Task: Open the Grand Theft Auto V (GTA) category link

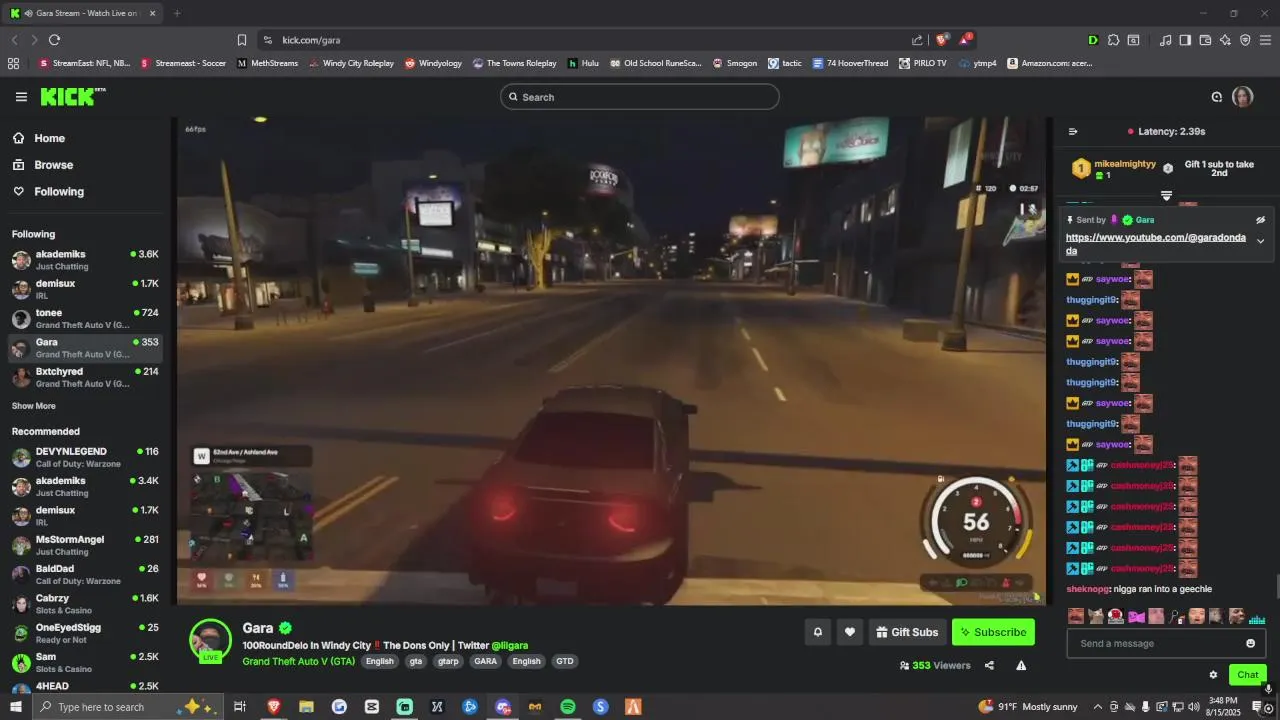Action: pyautogui.click(x=298, y=661)
